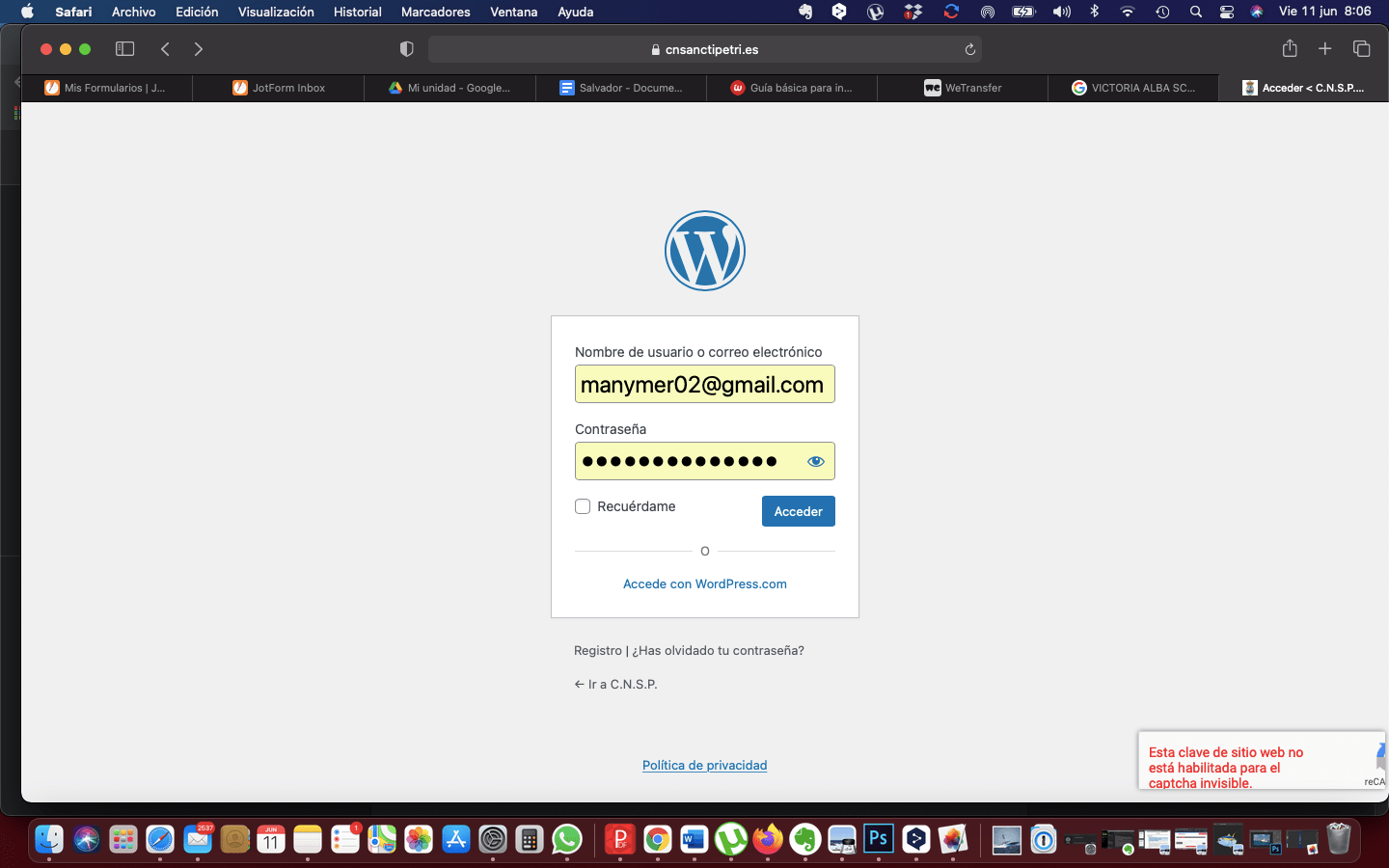
Task: Open the Registro link
Action: pos(598,650)
